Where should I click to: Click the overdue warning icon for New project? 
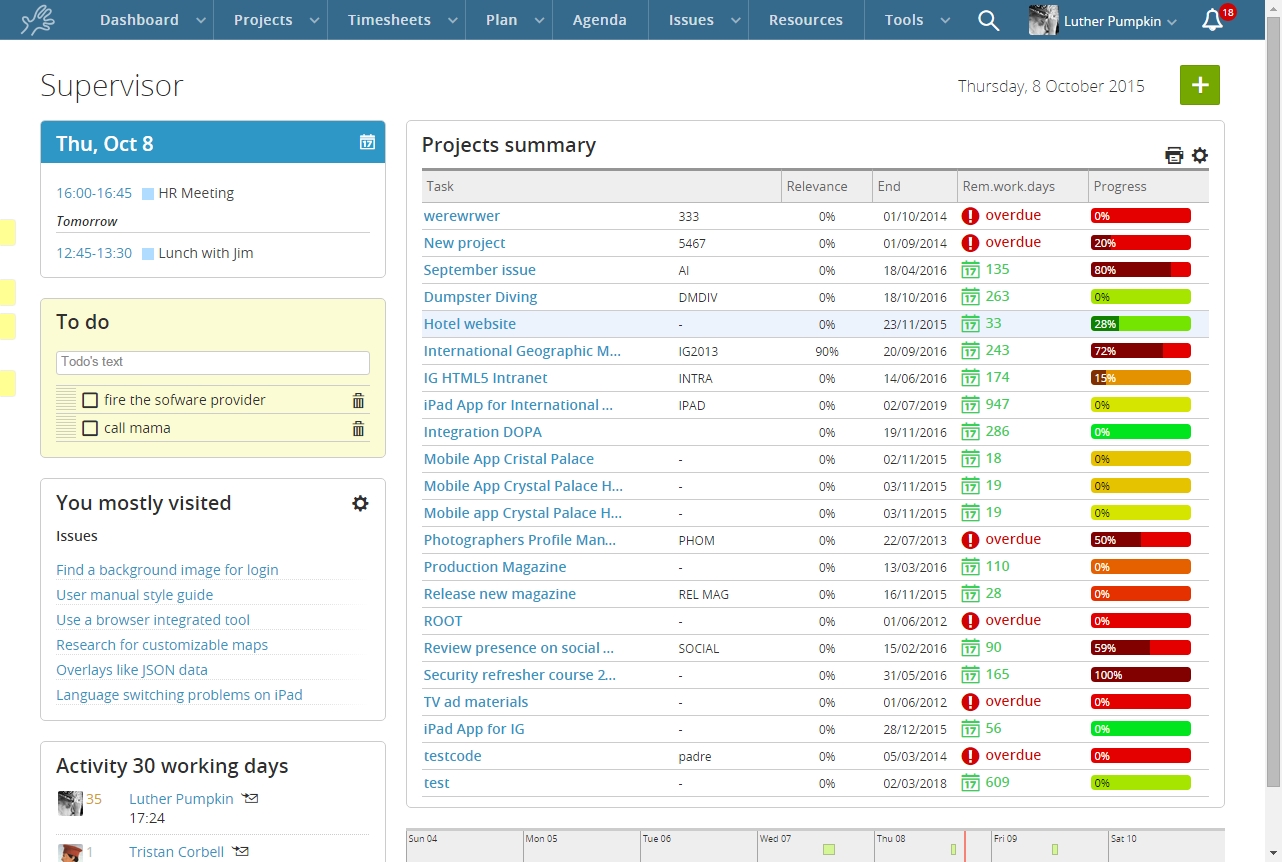tap(969, 242)
